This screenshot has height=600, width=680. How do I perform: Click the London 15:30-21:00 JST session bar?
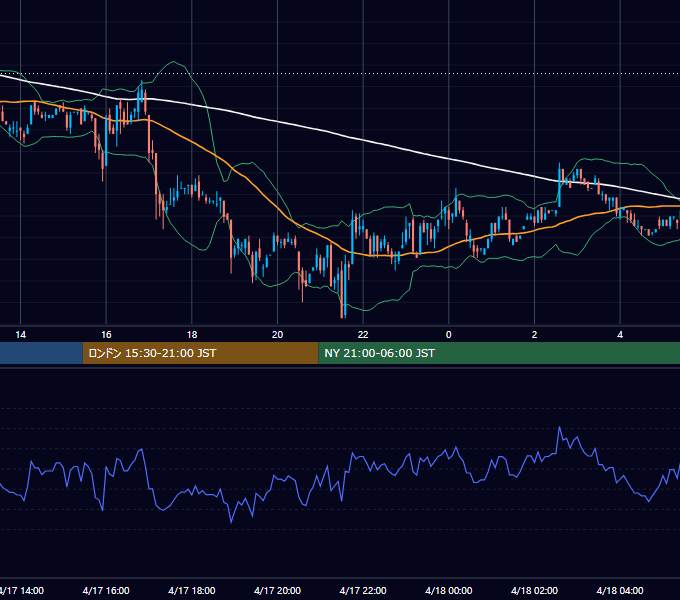click(x=200, y=353)
